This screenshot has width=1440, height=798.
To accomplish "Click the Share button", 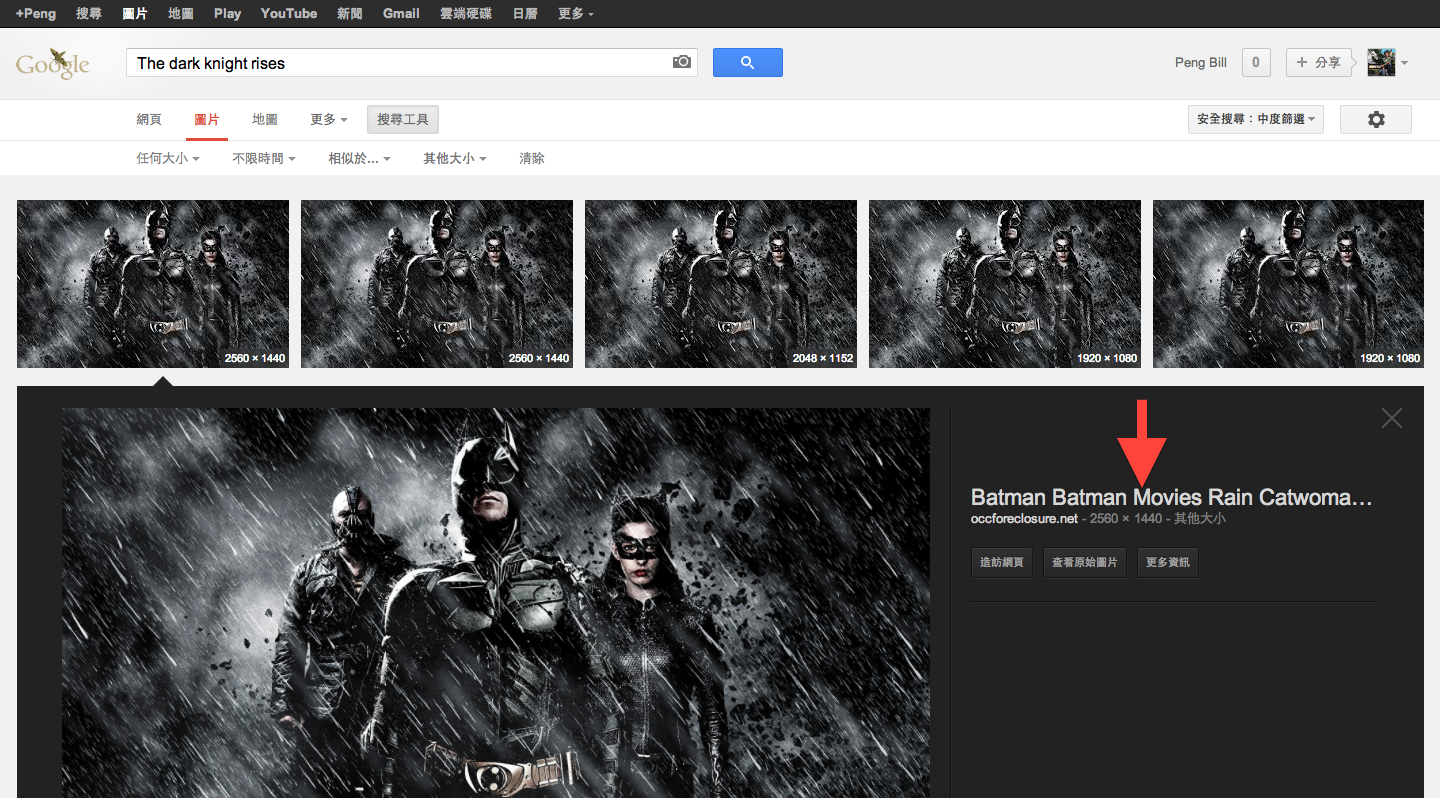I will pyautogui.click(x=1318, y=62).
